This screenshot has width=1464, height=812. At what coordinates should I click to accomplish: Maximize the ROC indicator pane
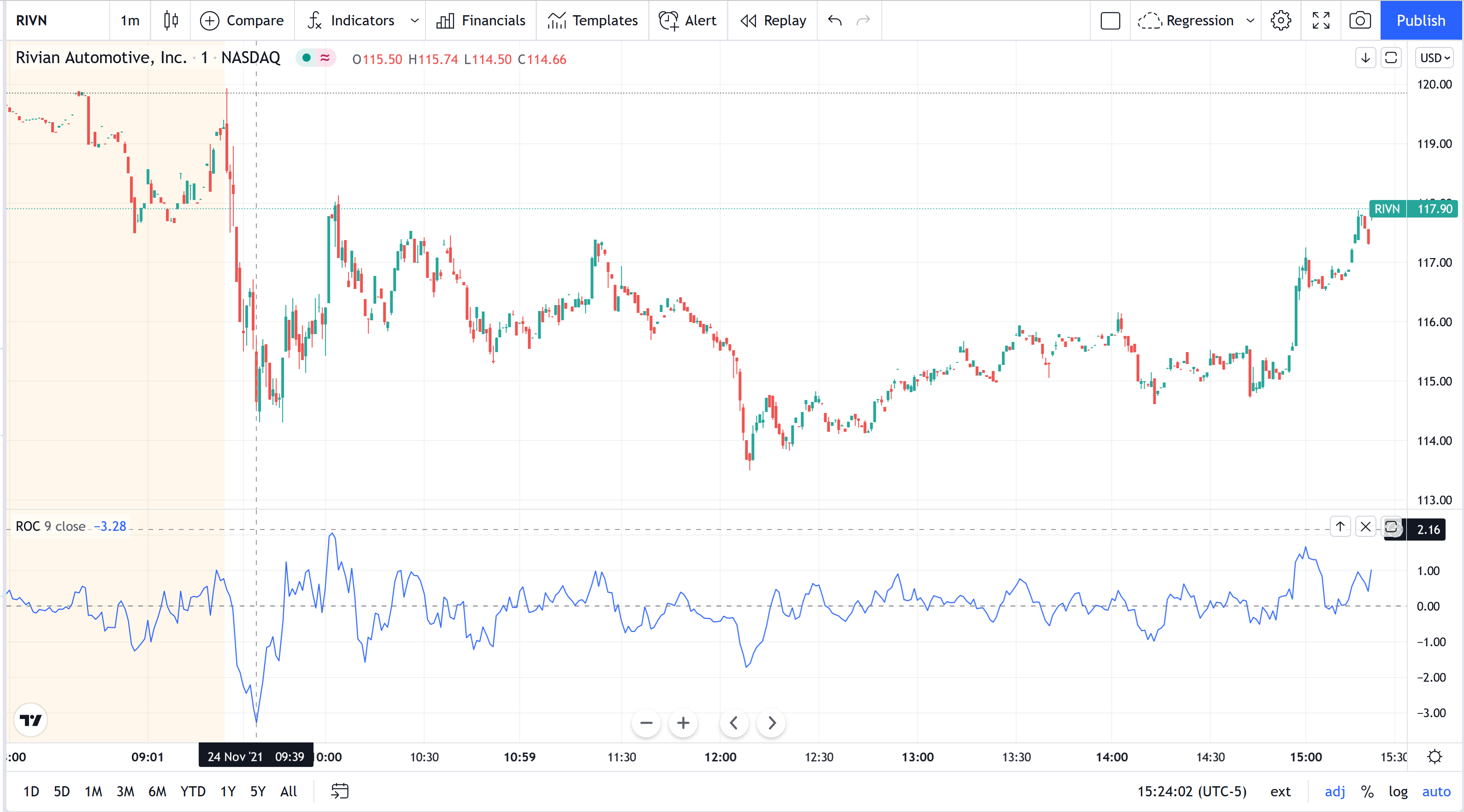pos(1391,526)
